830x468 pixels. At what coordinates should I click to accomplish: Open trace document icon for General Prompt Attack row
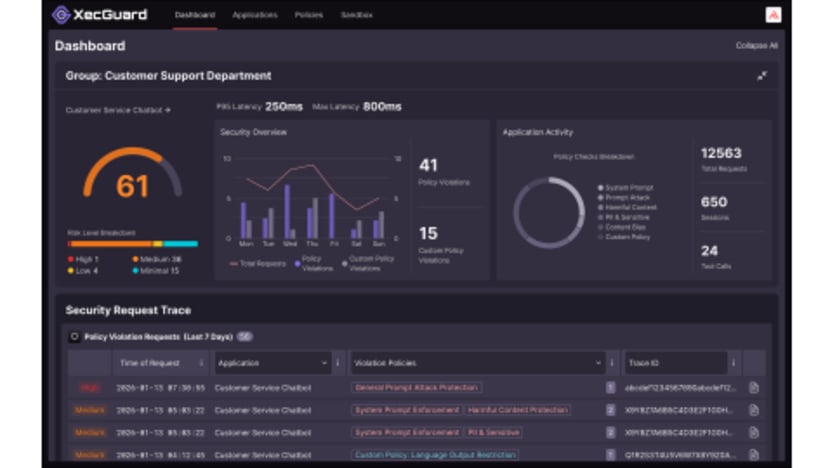754,388
